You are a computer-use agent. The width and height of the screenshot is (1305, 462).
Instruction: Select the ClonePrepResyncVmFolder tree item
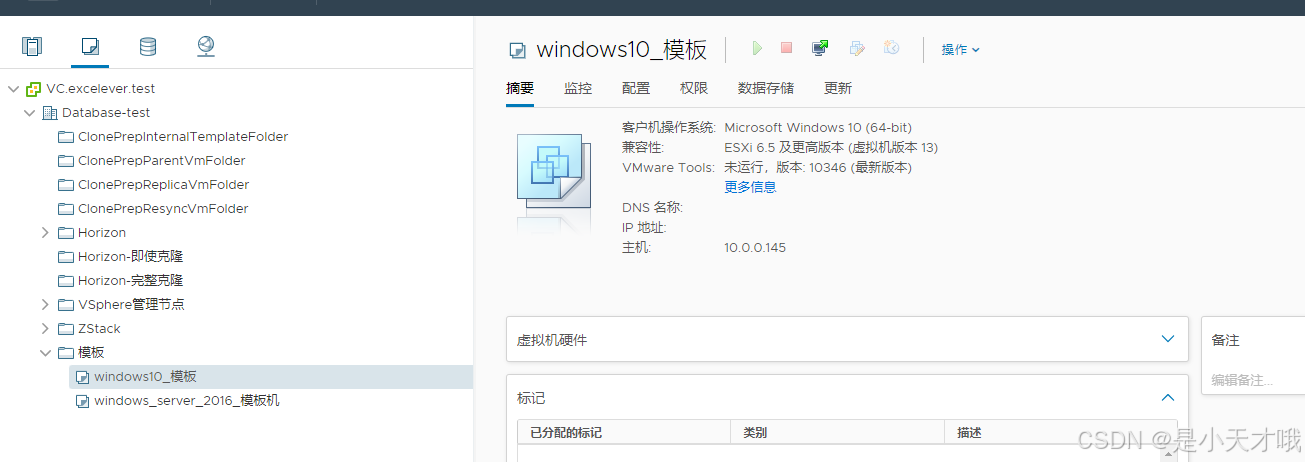coord(163,209)
